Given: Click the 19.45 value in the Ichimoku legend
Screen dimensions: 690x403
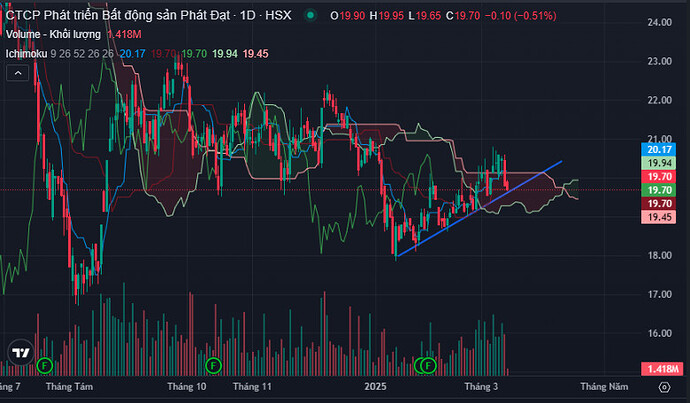Looking at the screenshot, I should 256,54.
